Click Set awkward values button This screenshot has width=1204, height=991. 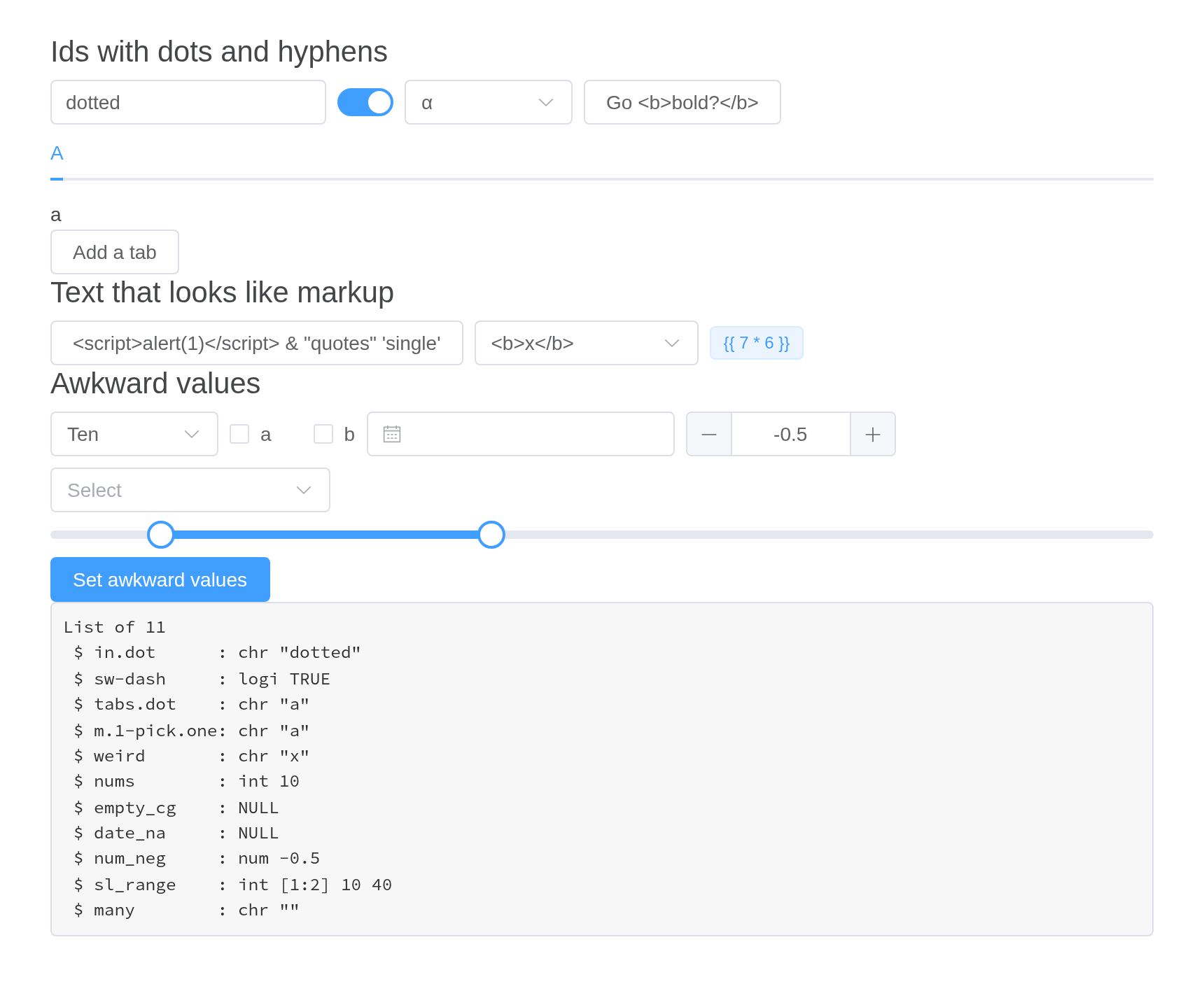tap(160, 579)
